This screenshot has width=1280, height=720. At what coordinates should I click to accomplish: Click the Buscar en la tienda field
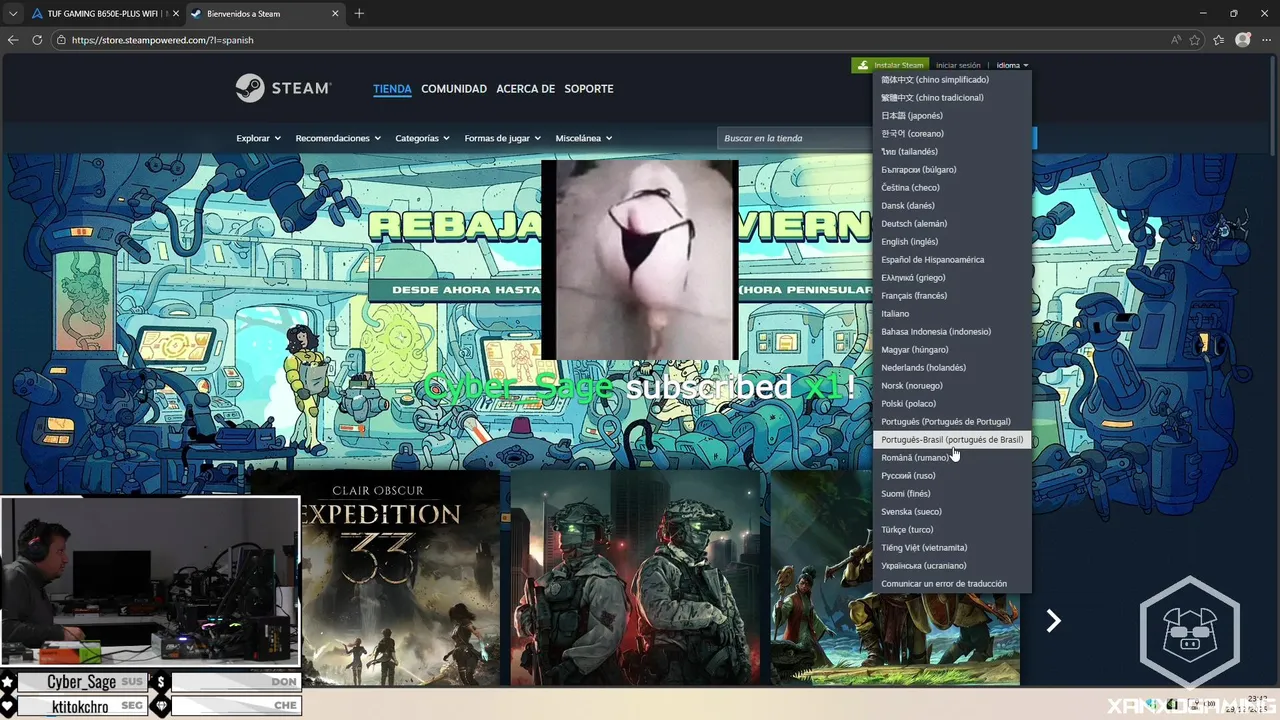pyautogui.click(x=795, y=138)
